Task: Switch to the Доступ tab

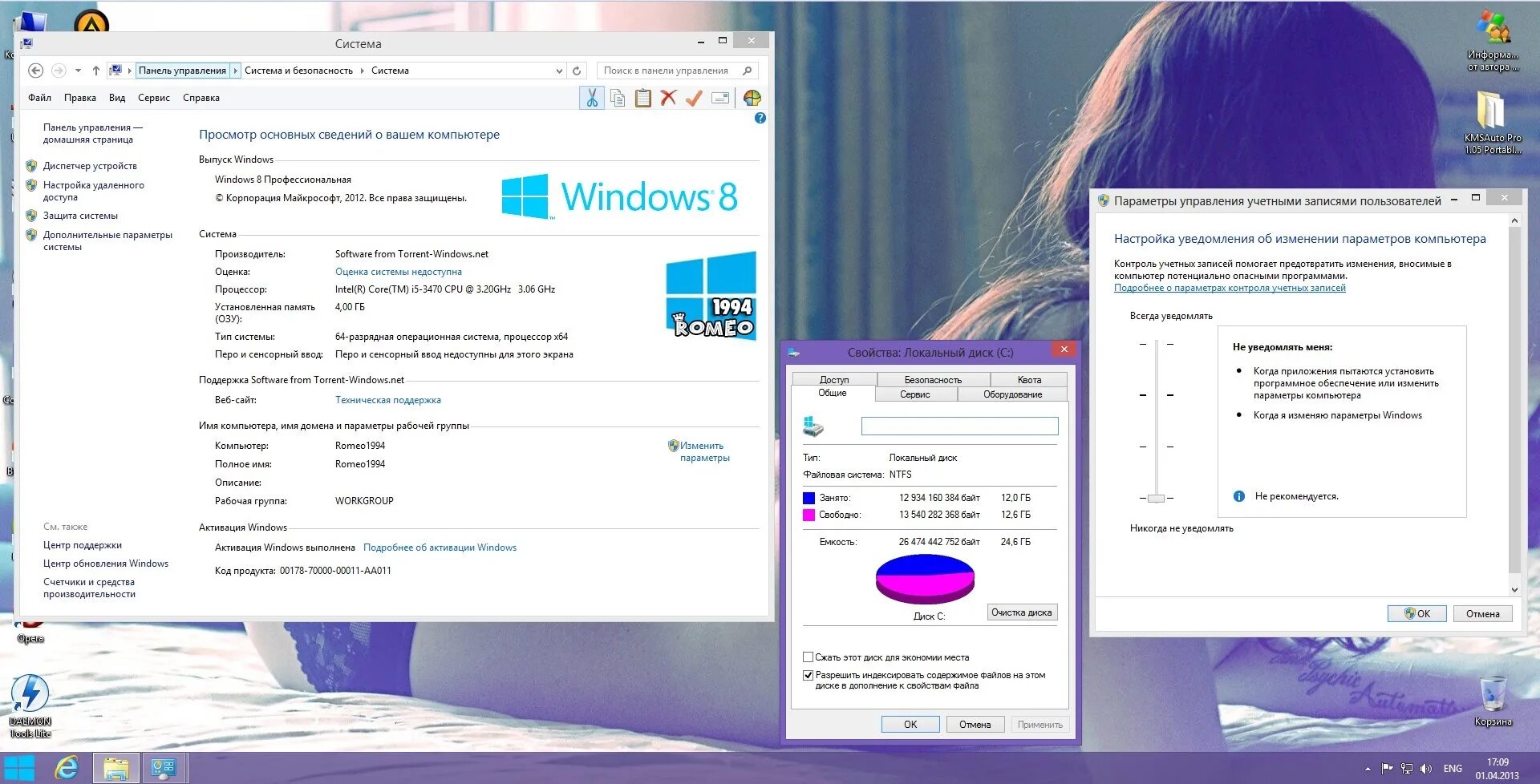Action: point(834,380)
